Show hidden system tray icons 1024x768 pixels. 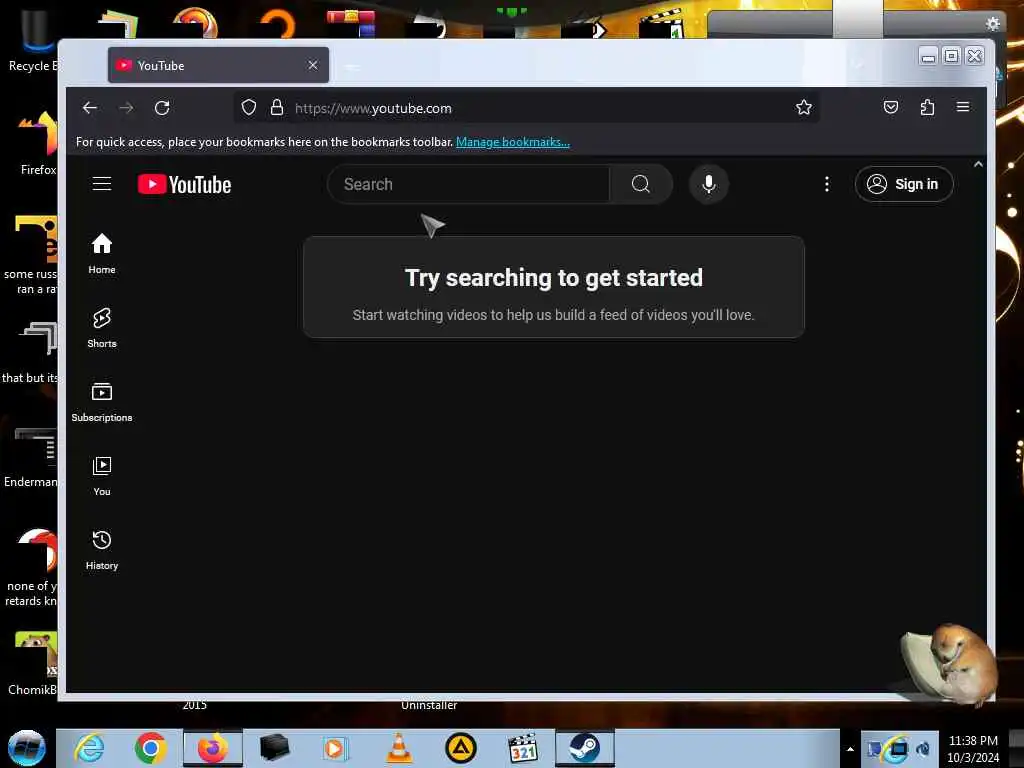pyautogui.click(x=850, y=749)
